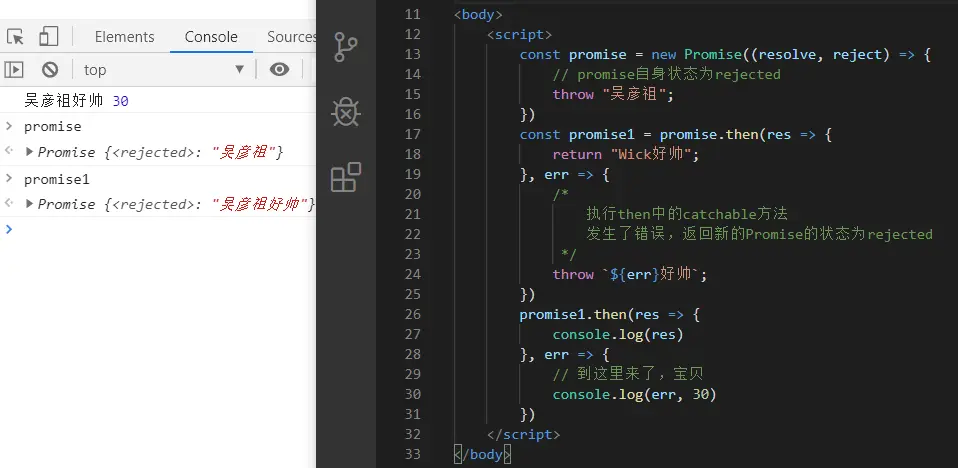Viewport: 958px width, 468px height.
Task: Clear the console with the block icon
Action: (50, 70)
